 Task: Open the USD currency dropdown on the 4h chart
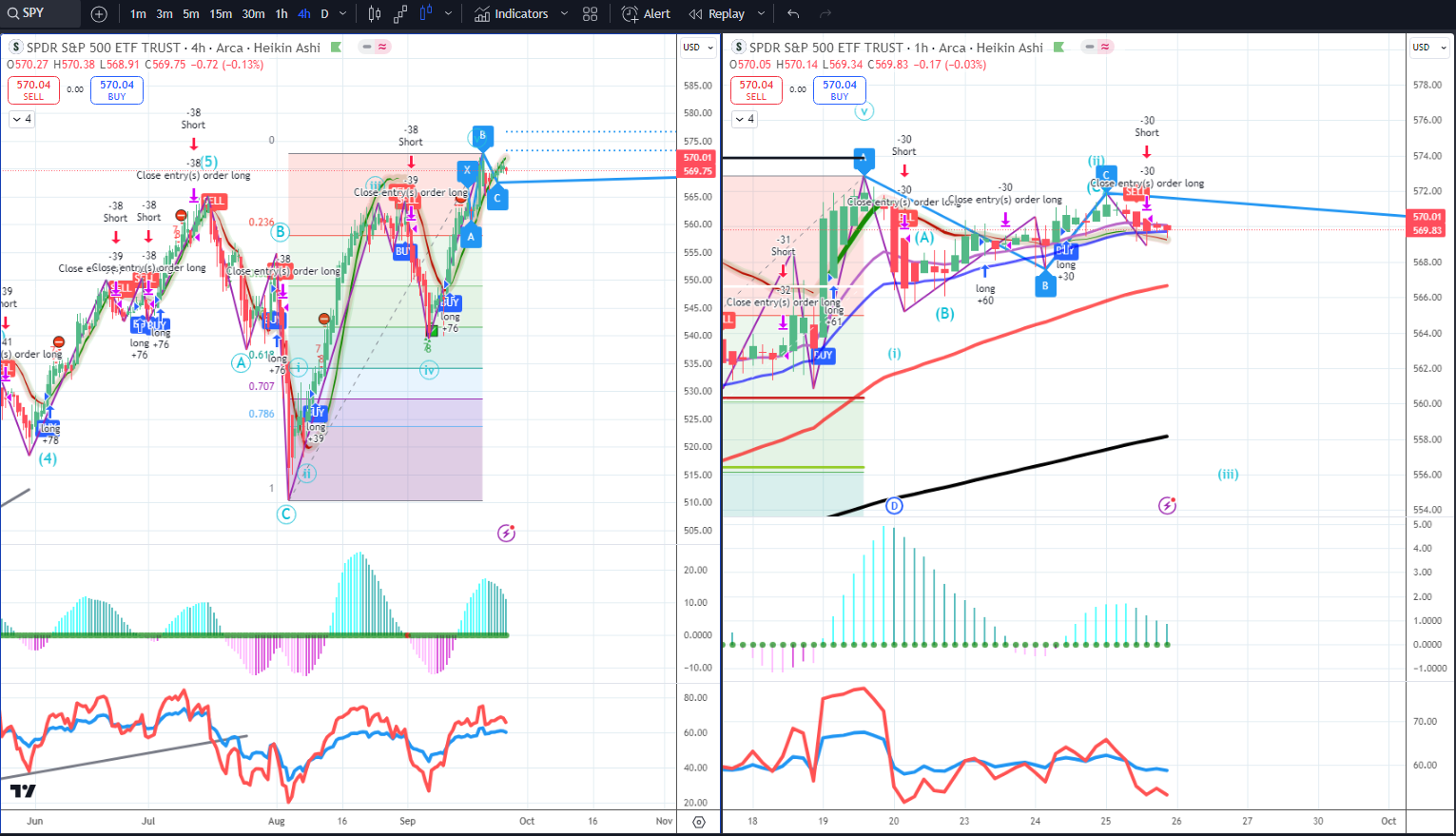pyautogui.click(x=698, y=48)
